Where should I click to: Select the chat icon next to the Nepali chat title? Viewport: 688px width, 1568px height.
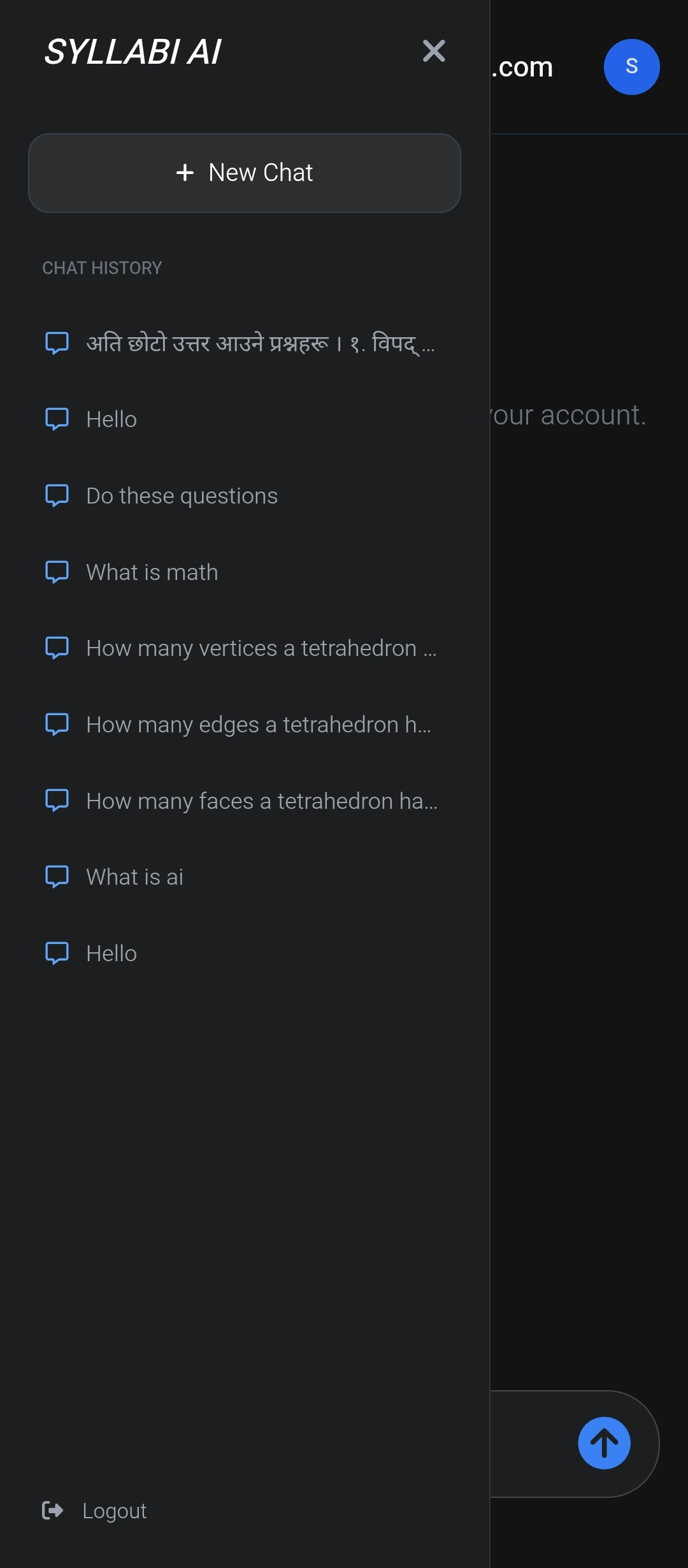click(x=58, y=342)
